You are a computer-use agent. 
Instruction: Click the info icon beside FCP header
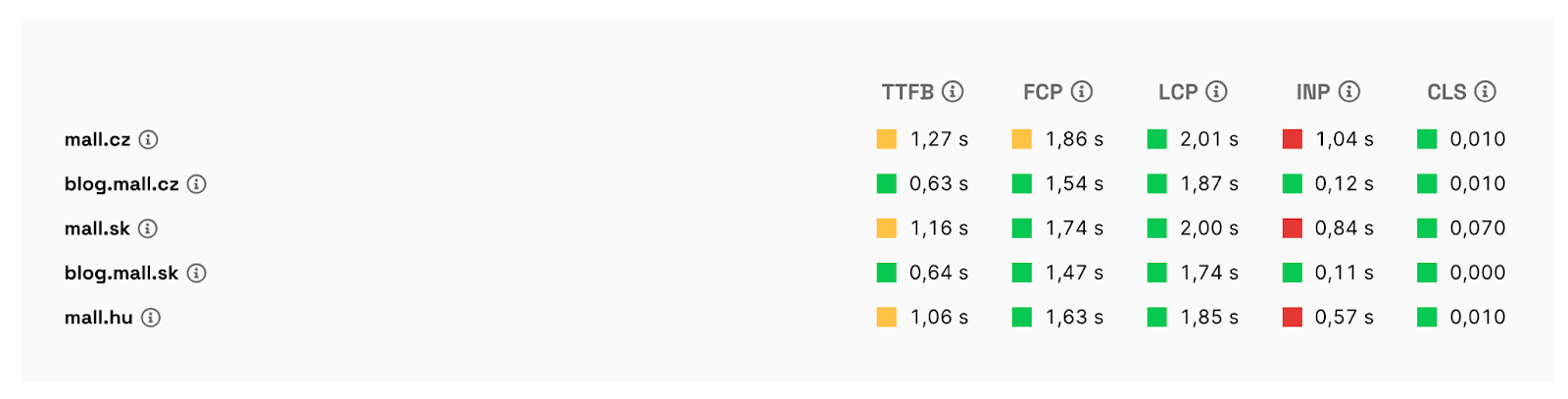coord(1082,91)
